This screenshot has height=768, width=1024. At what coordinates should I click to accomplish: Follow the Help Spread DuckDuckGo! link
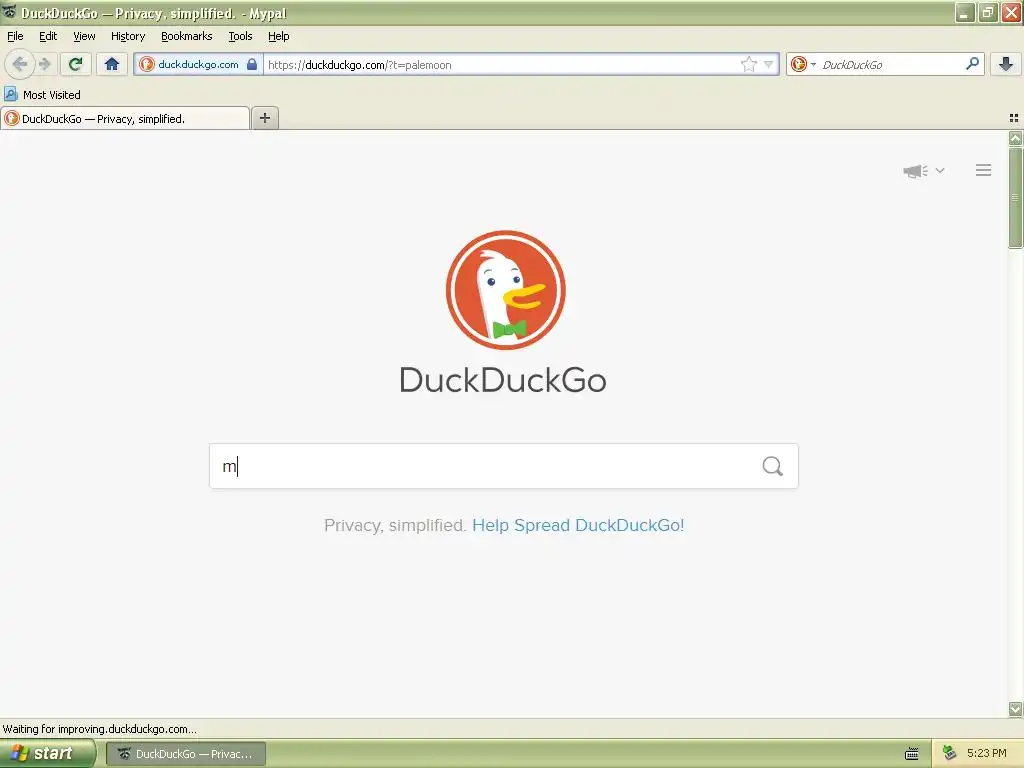(x=578, y=525)
